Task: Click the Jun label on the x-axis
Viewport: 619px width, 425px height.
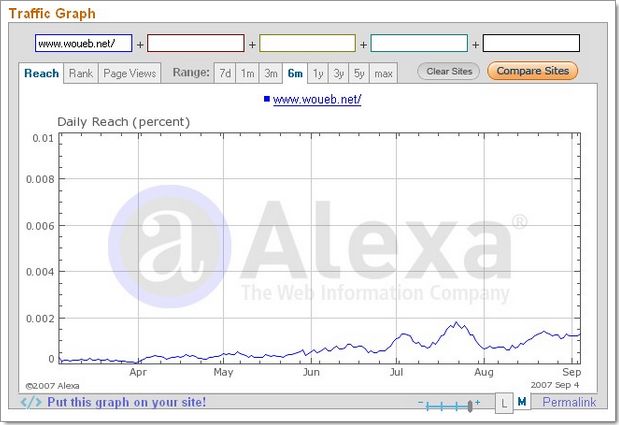Action: [x=311, y=372]
